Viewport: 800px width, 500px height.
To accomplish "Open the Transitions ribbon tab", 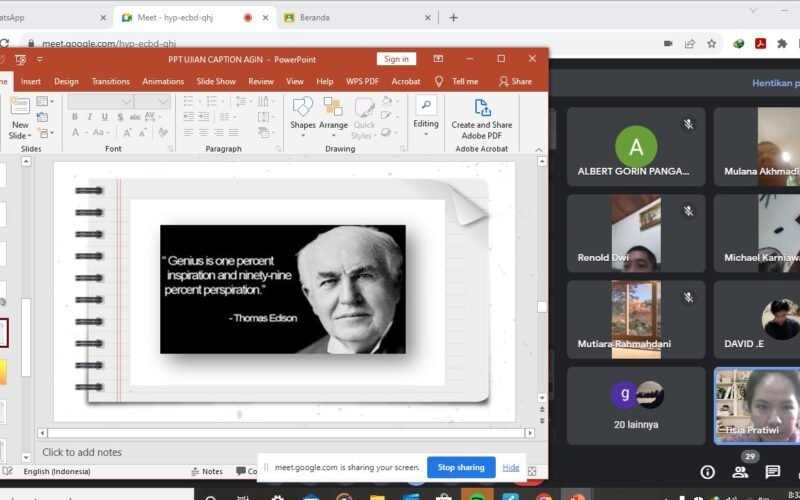I will (x=110, y=81).
